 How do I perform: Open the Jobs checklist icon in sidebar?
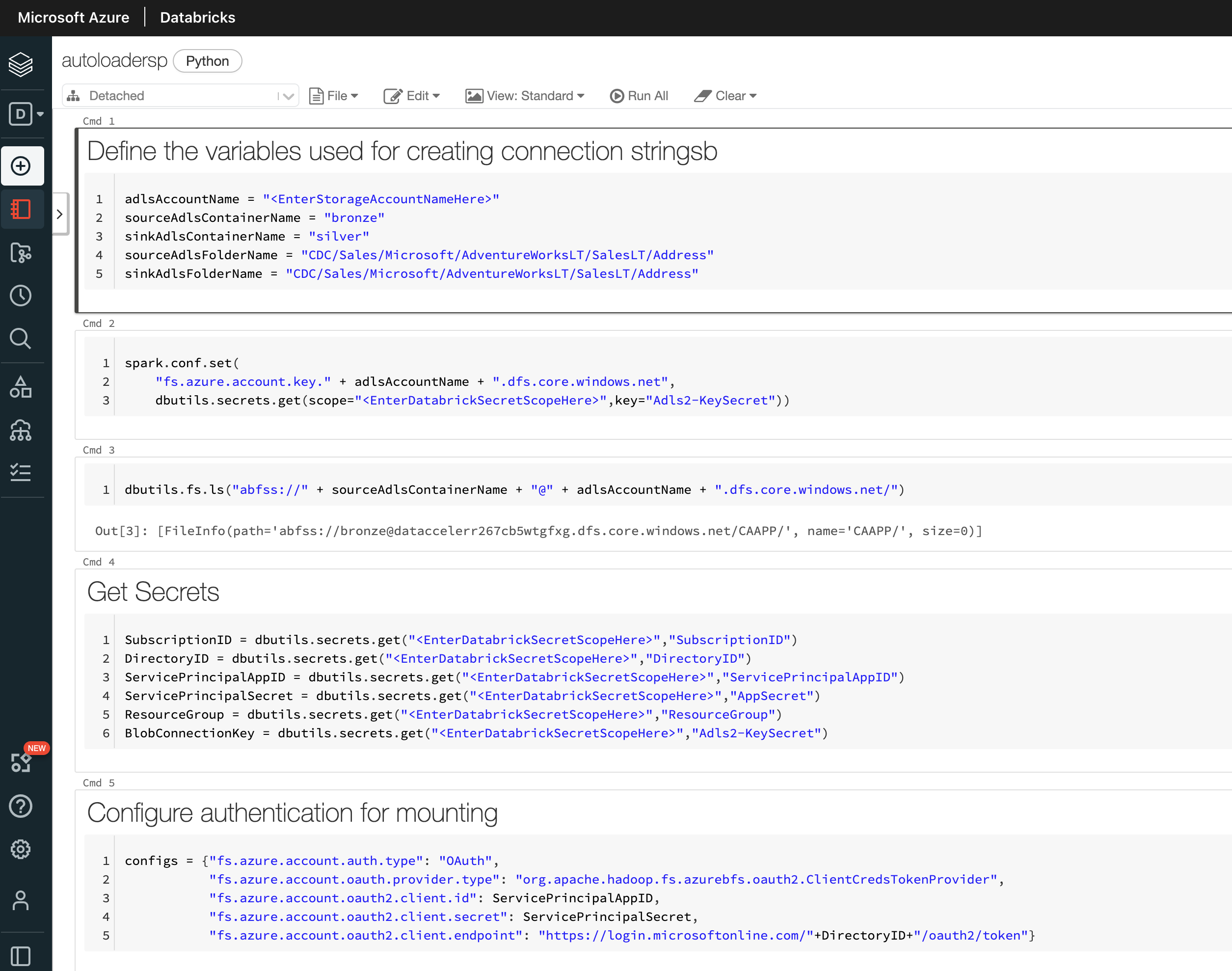(22, 472)
